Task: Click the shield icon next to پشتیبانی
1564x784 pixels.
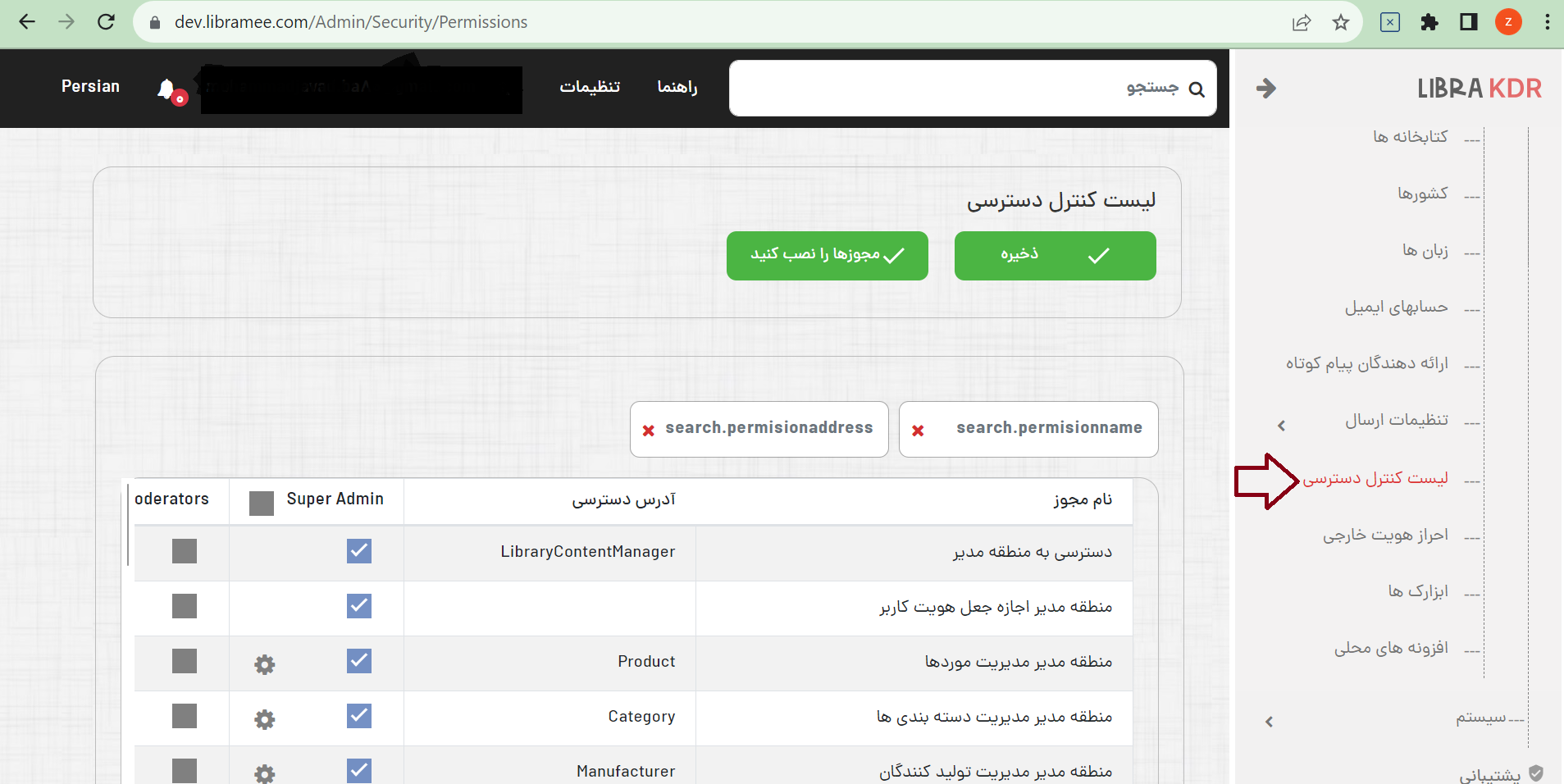Action: pos(1535,772)
